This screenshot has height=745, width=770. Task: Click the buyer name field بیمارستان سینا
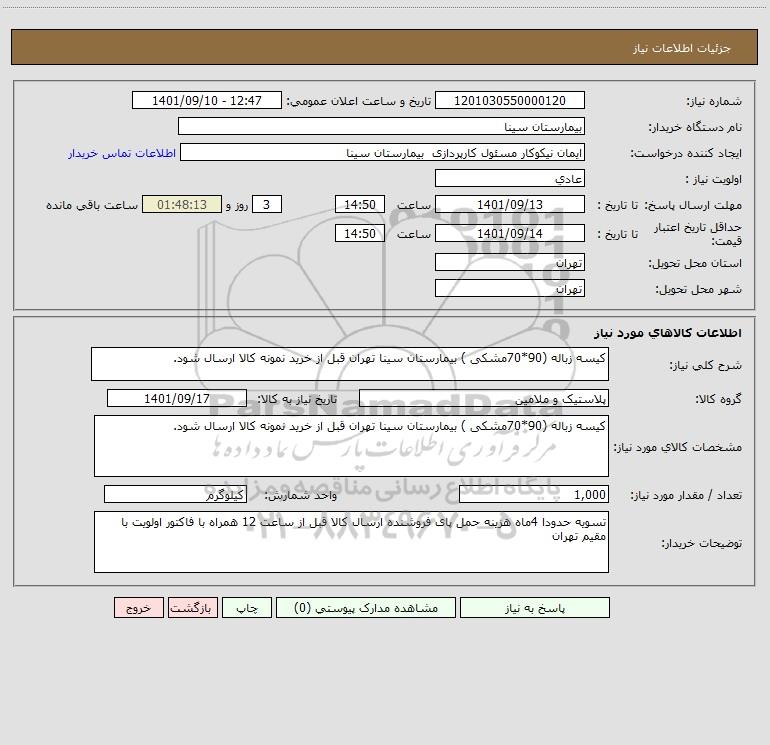381,126
